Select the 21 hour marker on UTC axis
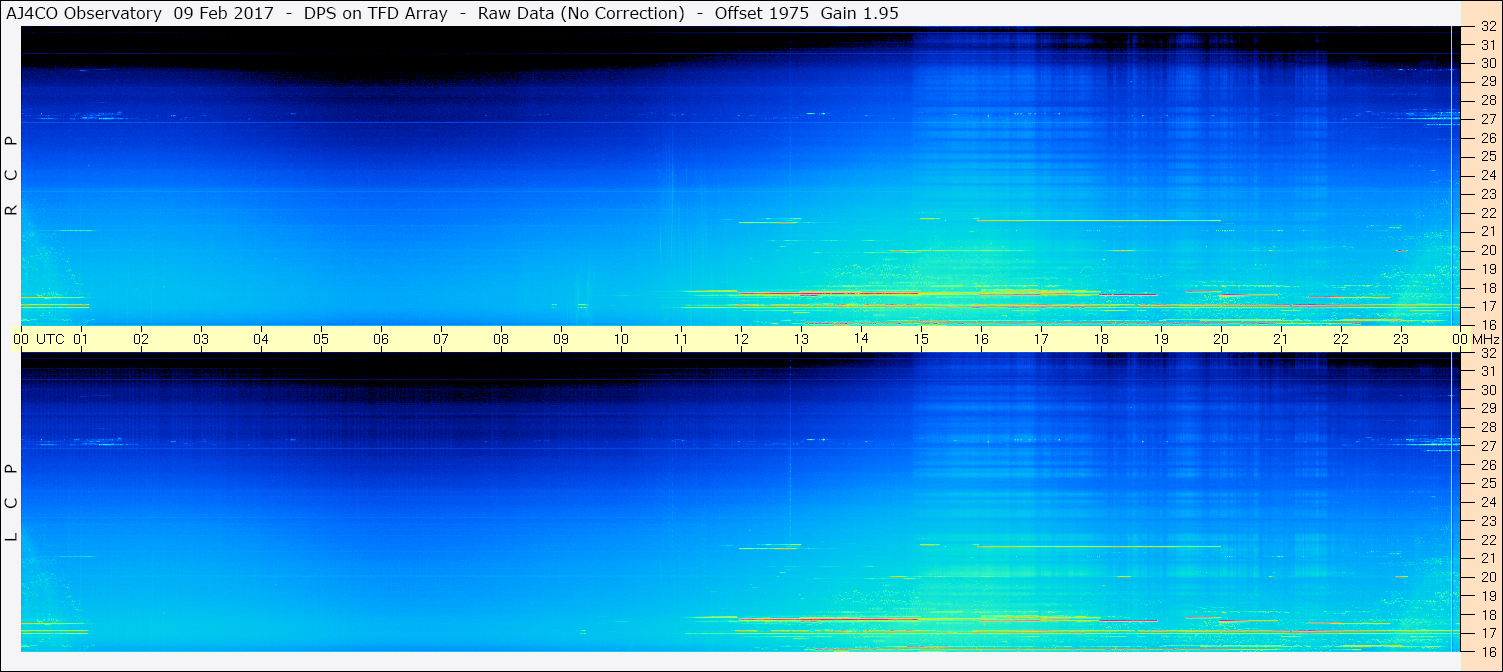This screenshot has width=1503, height=672. [1281, 339]
